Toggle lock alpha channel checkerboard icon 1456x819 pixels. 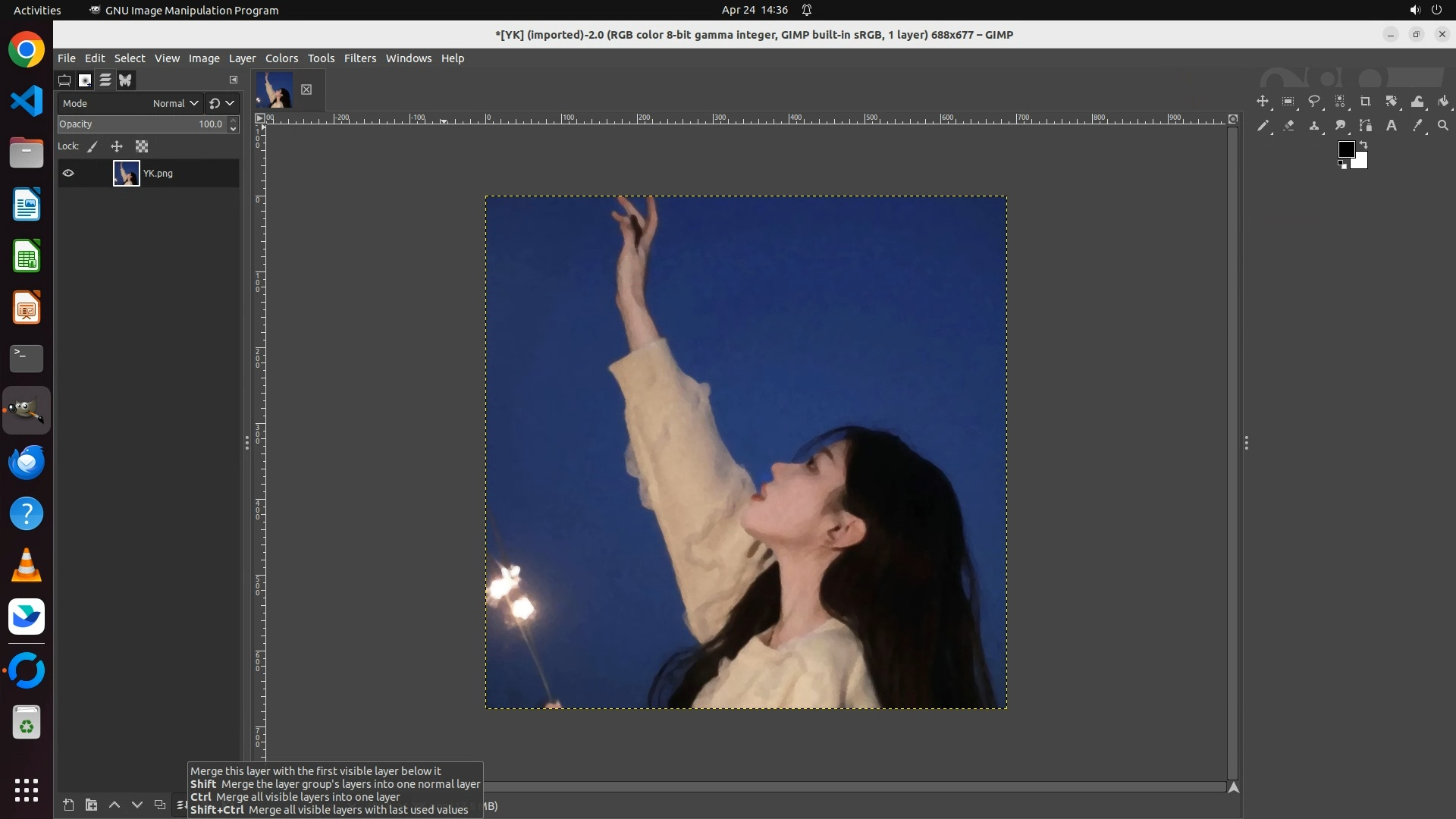tap(142, 147)
